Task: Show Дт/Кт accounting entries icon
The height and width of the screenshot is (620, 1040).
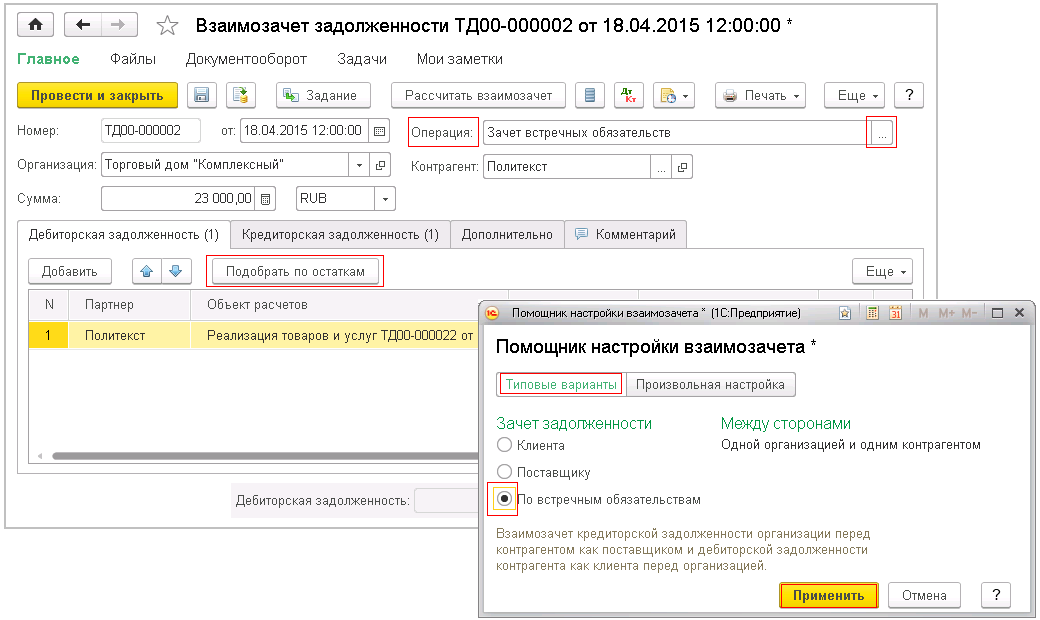Action: (x=629, y=95)
